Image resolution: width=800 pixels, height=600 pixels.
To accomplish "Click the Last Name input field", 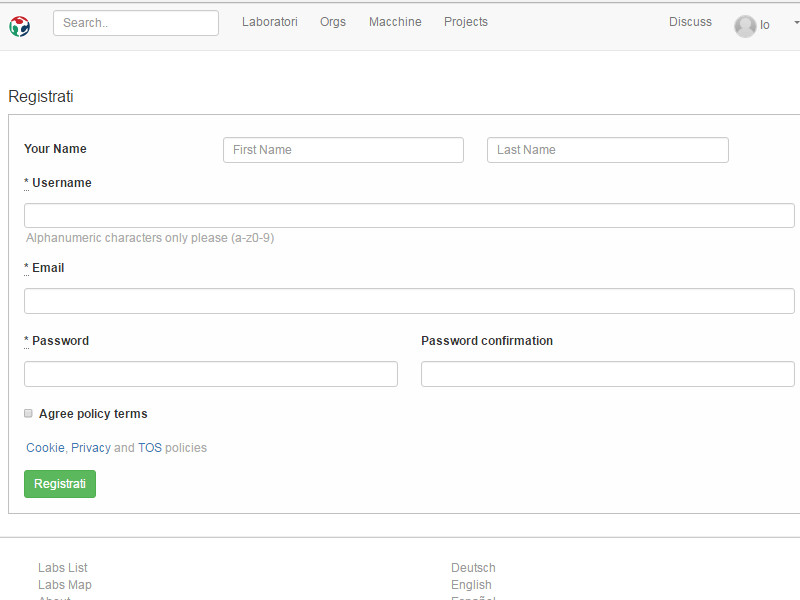I will 608,150.
